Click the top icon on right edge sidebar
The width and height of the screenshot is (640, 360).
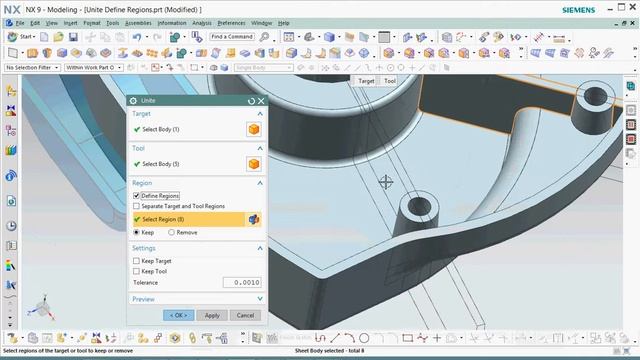point(631,86)
